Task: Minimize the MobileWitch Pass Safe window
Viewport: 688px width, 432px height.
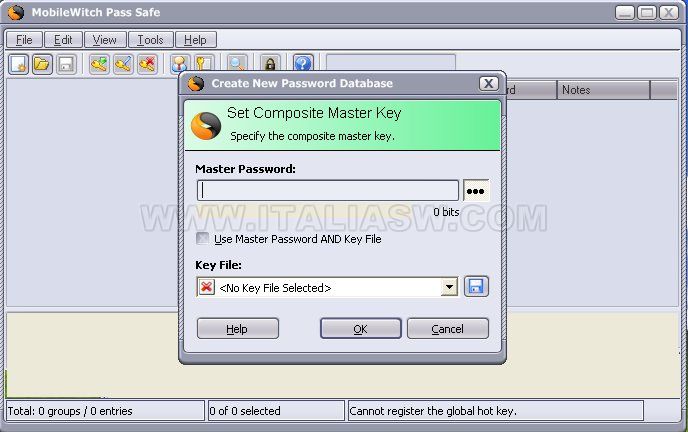Action: click(624, 12)
